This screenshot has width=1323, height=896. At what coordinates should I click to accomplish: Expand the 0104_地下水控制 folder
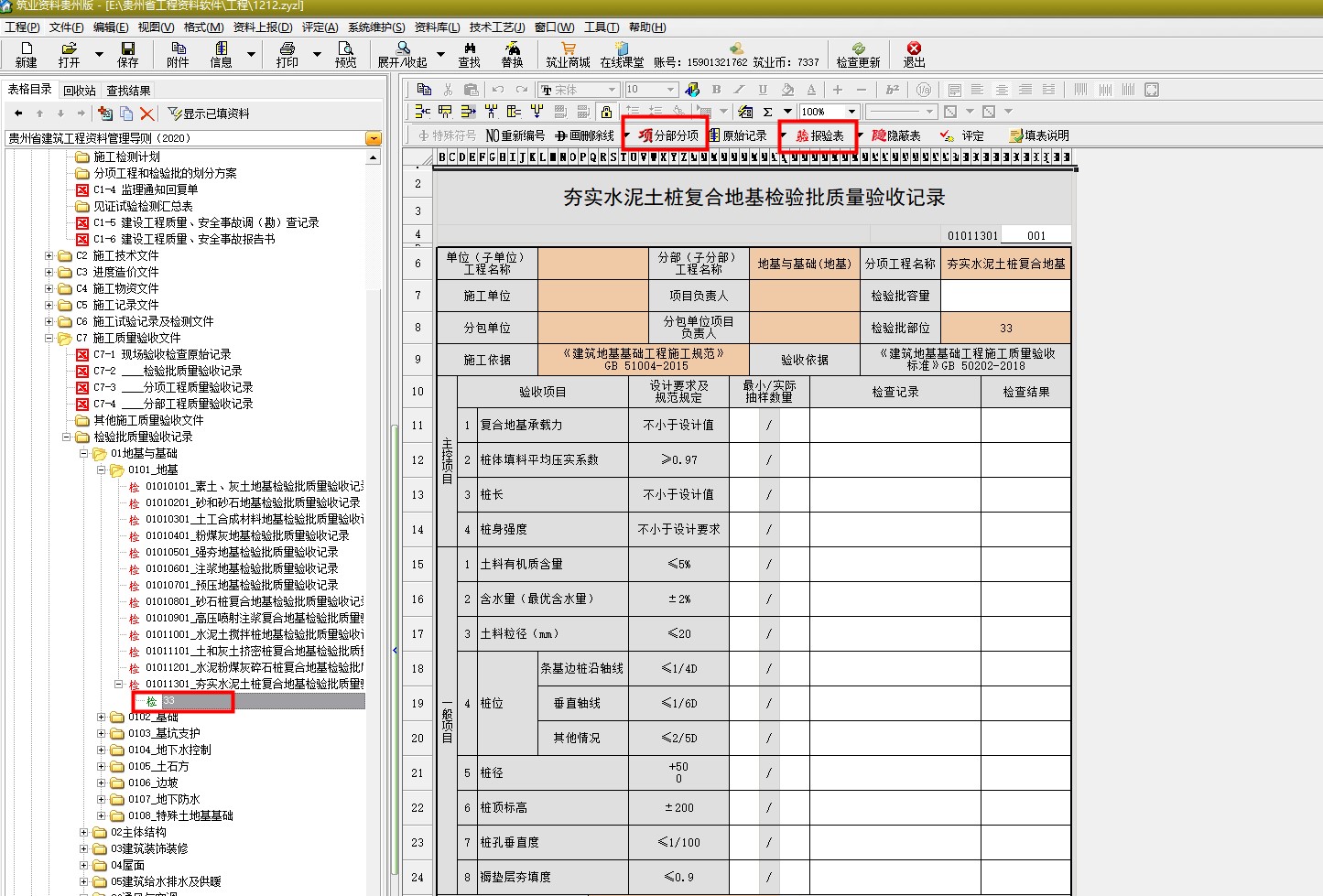coord(102,750)
